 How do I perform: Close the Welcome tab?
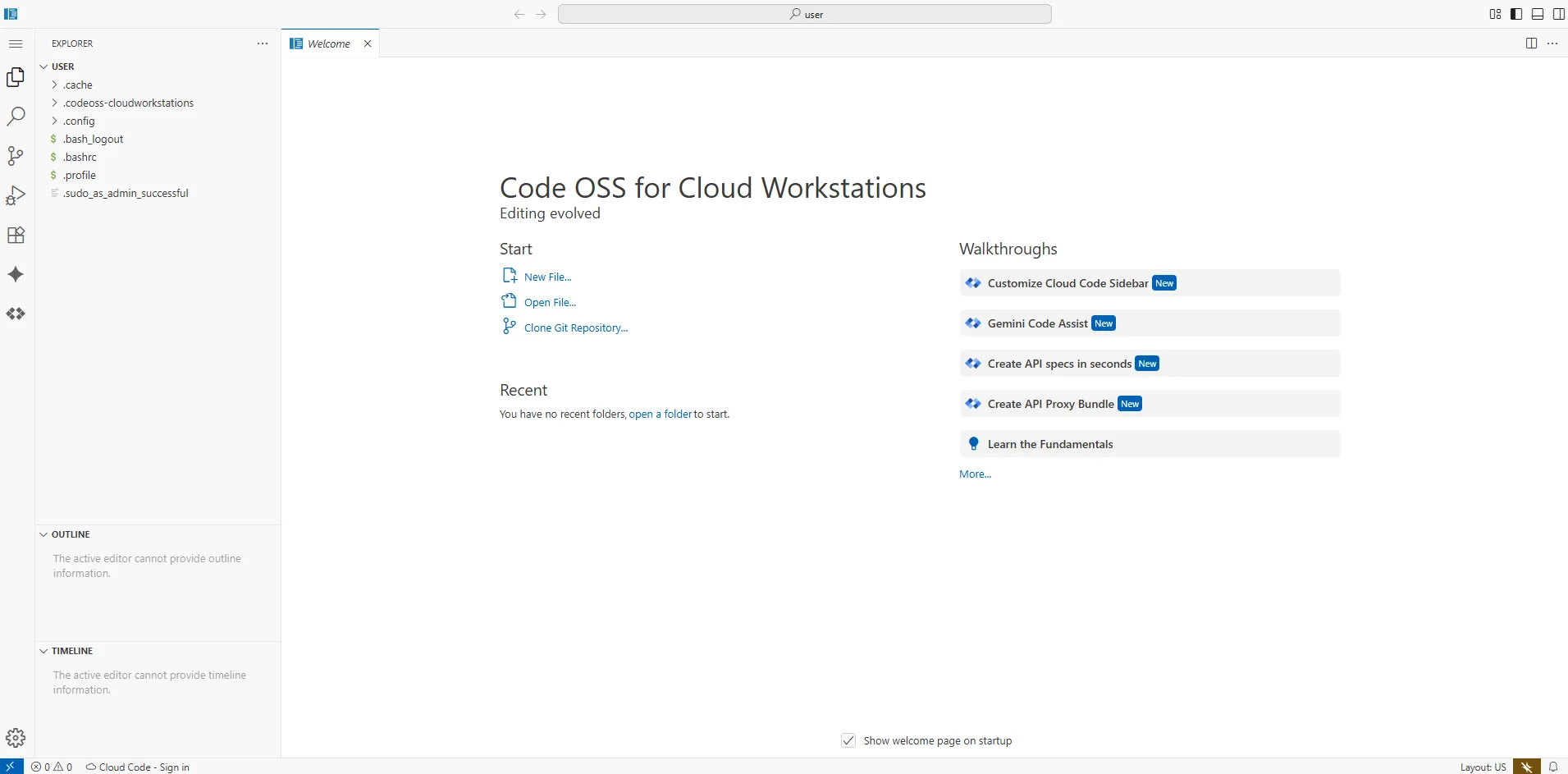pyautogui.click(x=368, y=44)
